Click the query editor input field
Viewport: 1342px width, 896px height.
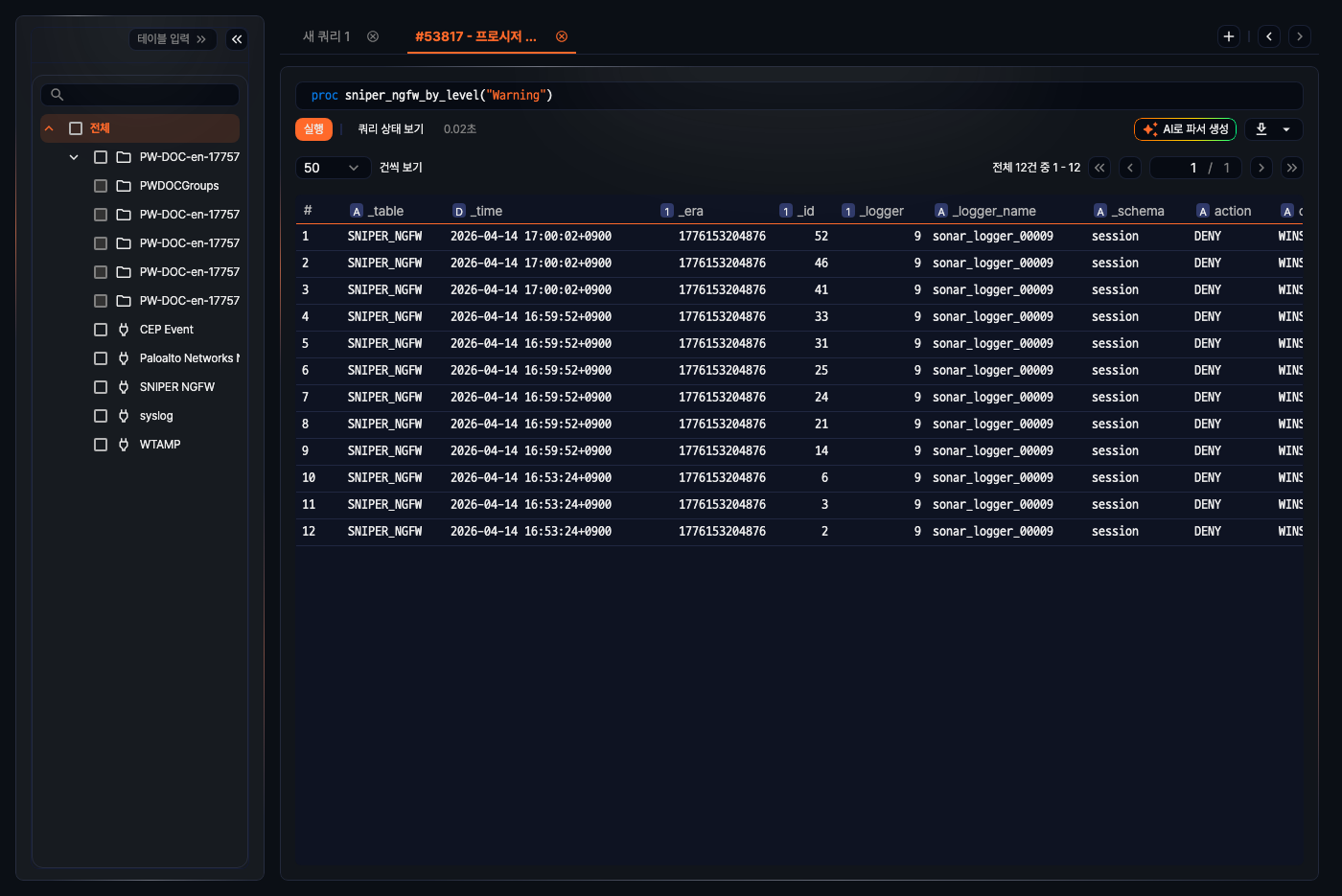798,95
